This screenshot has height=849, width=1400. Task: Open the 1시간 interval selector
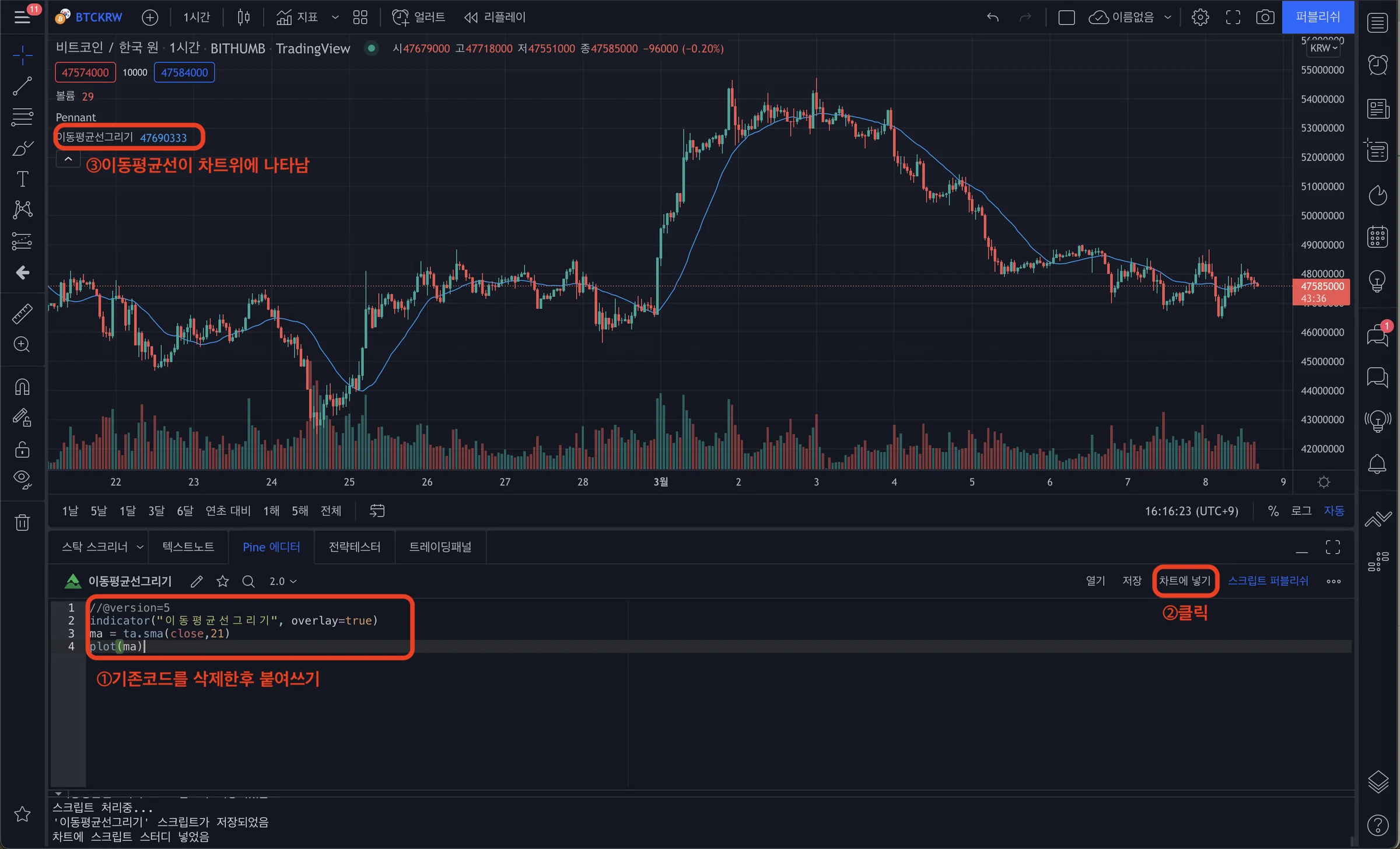[197, 18]
